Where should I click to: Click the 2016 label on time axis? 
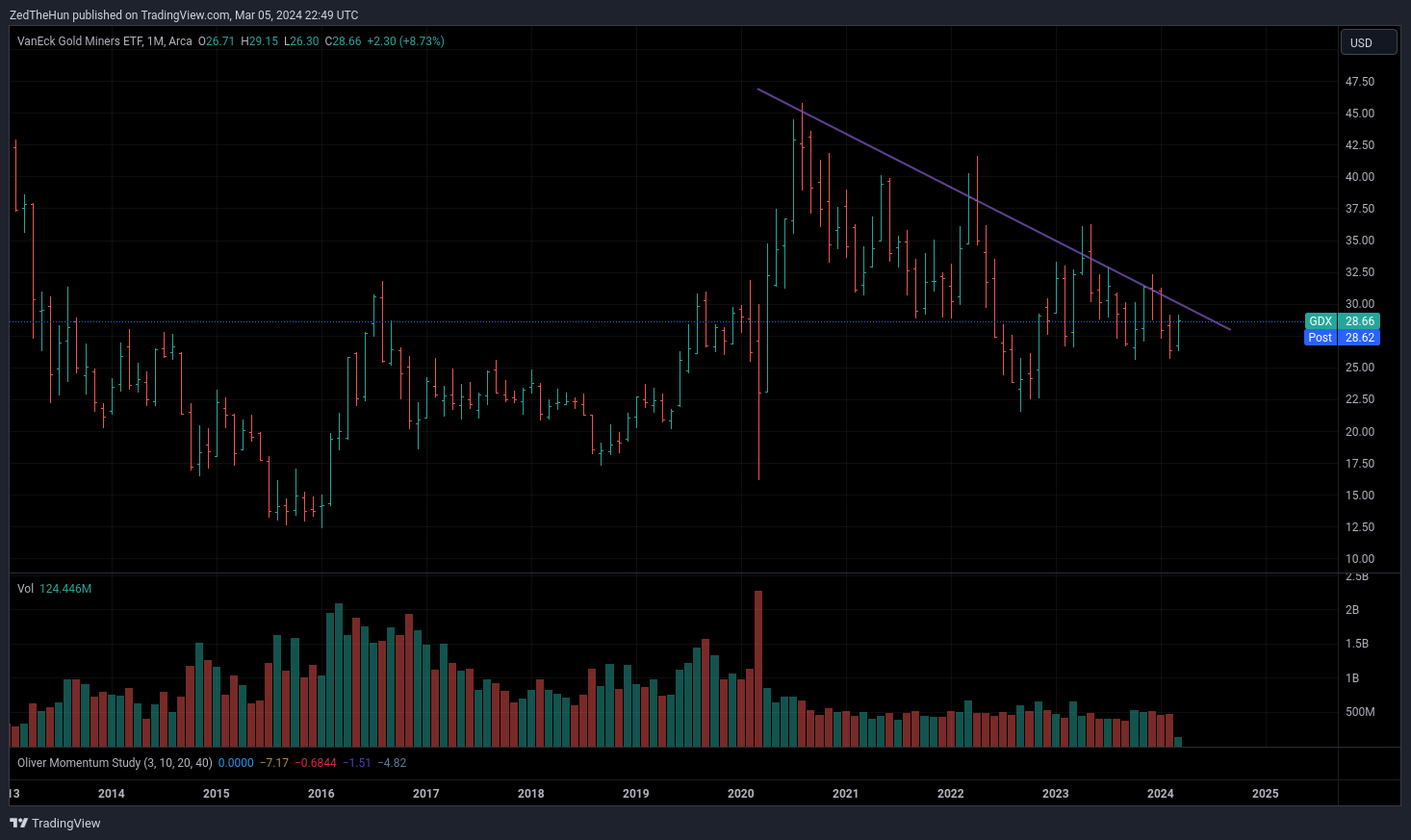[x=321, y=794]
